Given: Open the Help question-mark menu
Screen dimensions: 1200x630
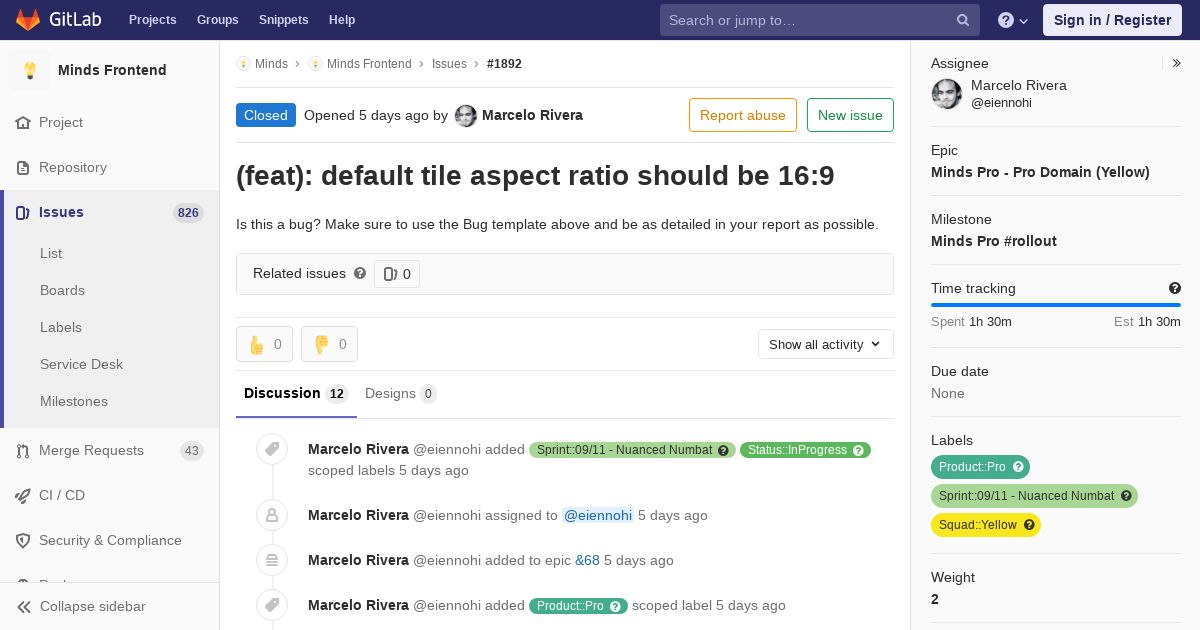Looking at the screenshot, I should tap(1013, 20).
